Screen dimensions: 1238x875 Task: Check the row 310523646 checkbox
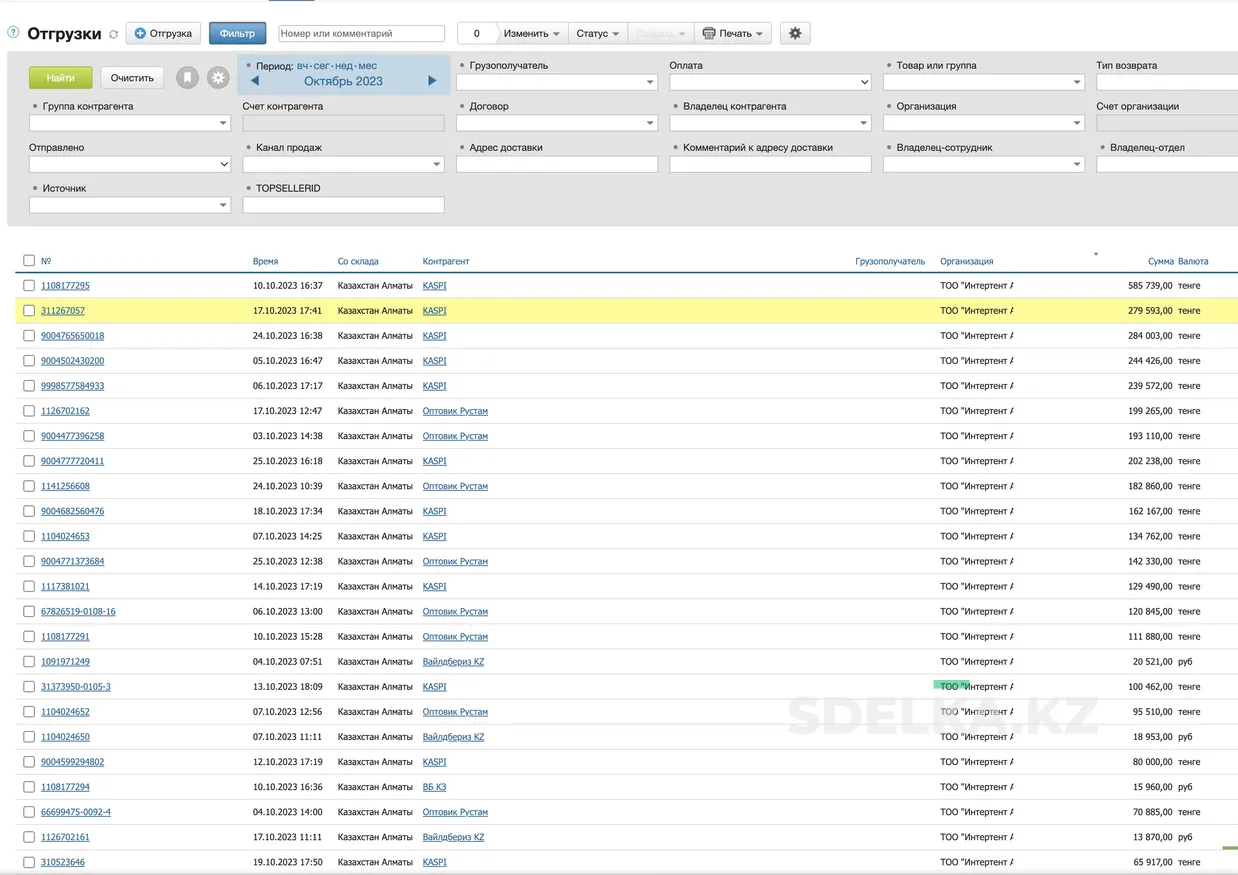[x=29, y=862]
